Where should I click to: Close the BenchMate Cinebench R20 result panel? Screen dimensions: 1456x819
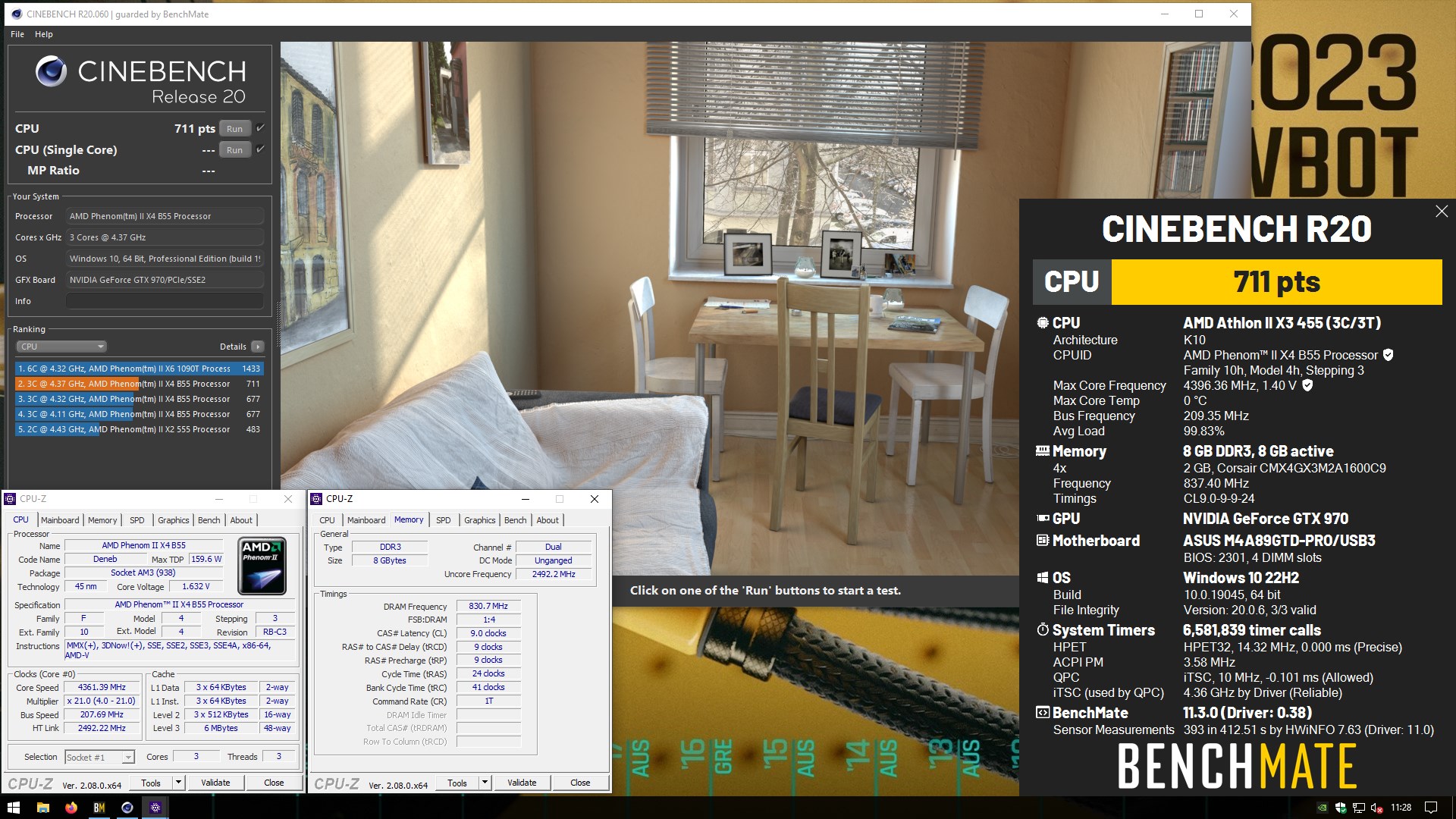coord(1442,212)
